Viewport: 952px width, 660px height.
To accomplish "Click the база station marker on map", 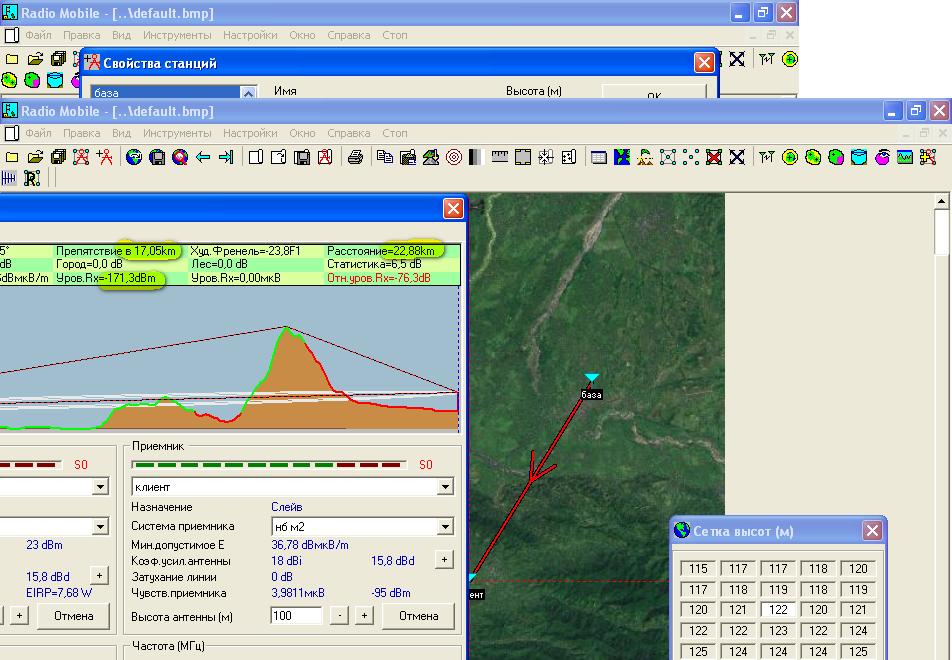I will click(592, 379).
